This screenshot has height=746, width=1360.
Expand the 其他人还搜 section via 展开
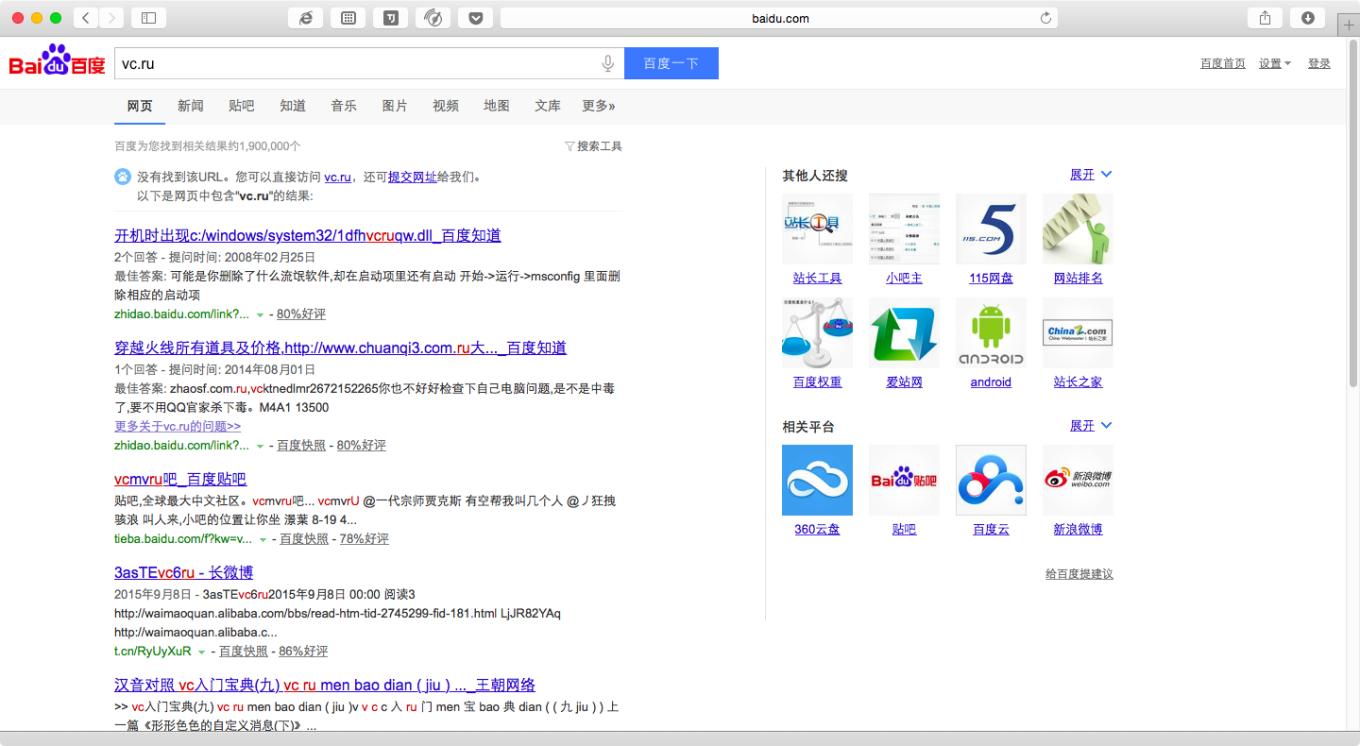(1091, 175)
